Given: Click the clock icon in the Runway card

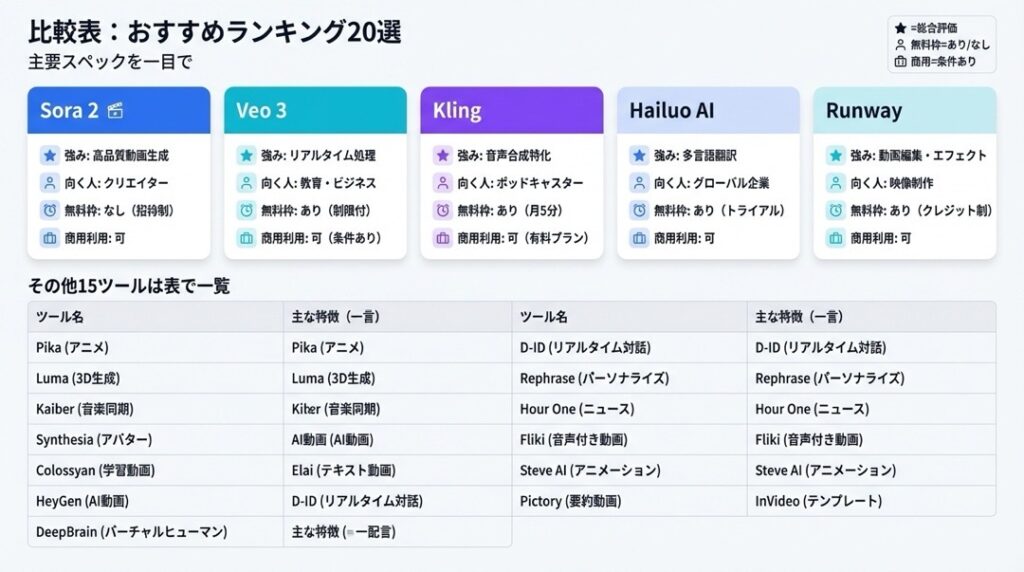Looking at the screenshot, I should pos(835,211).
